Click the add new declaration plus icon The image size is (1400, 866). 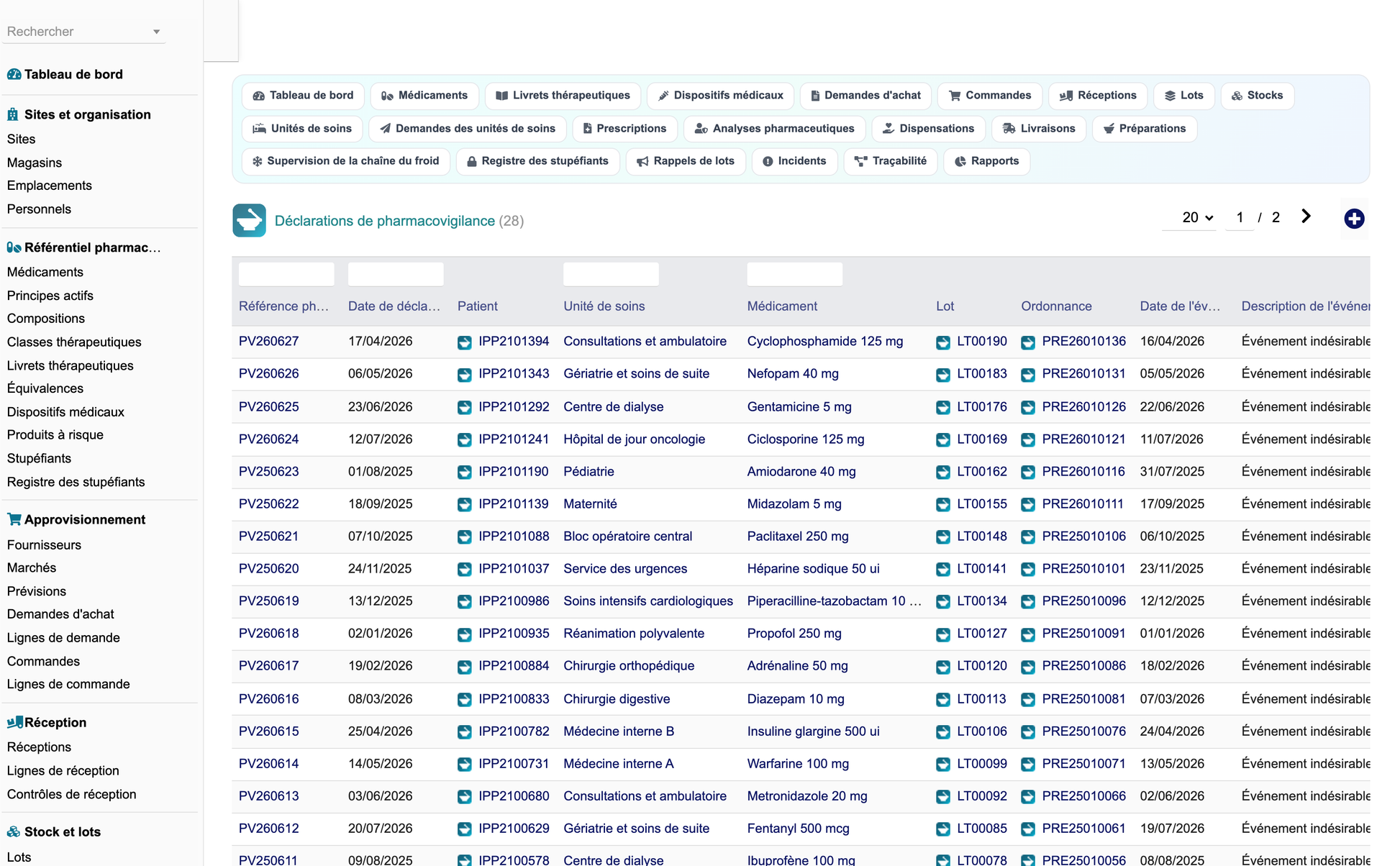[x=1354, y=219]
